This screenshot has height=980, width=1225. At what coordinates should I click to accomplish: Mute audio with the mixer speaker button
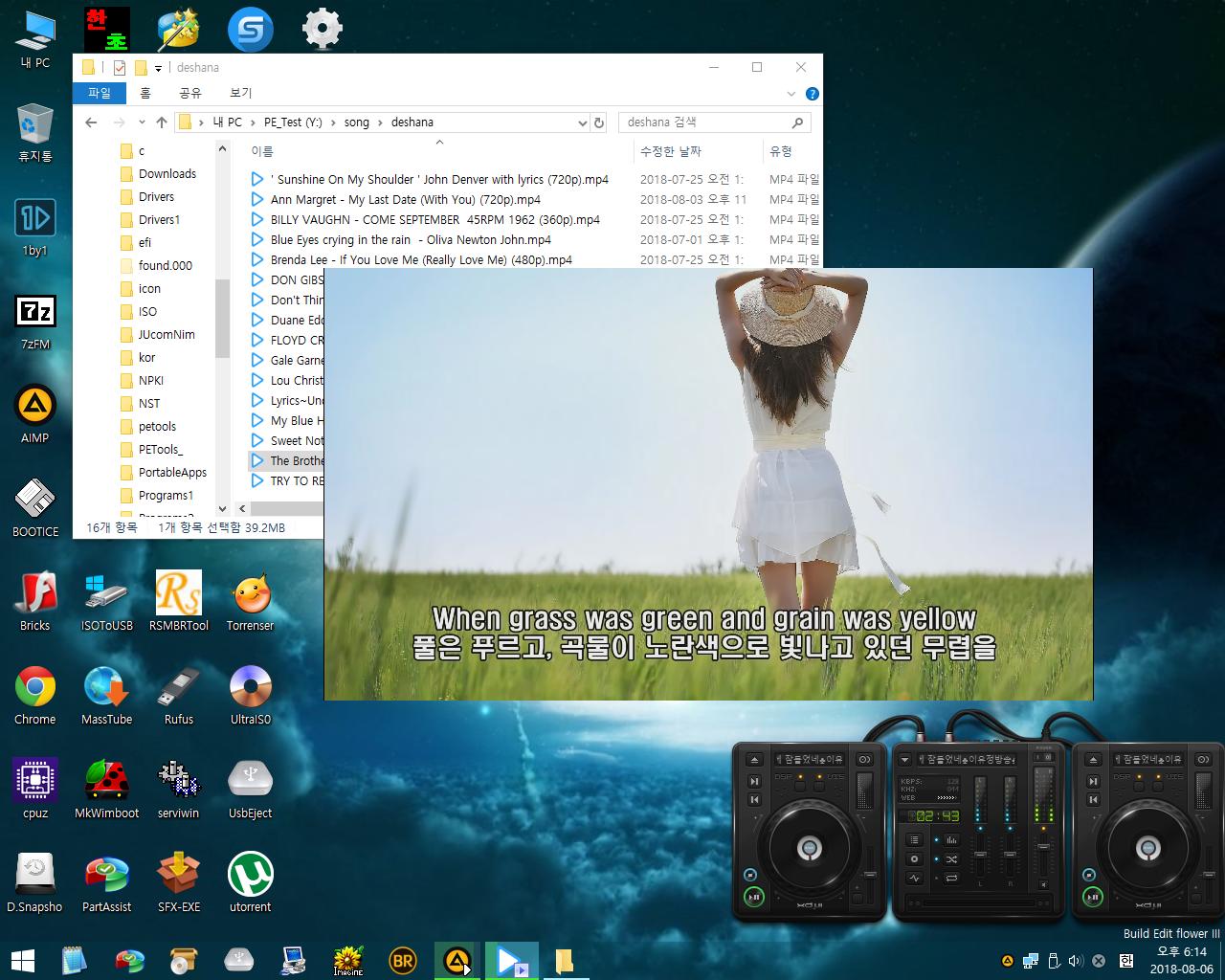[1043, 884]
